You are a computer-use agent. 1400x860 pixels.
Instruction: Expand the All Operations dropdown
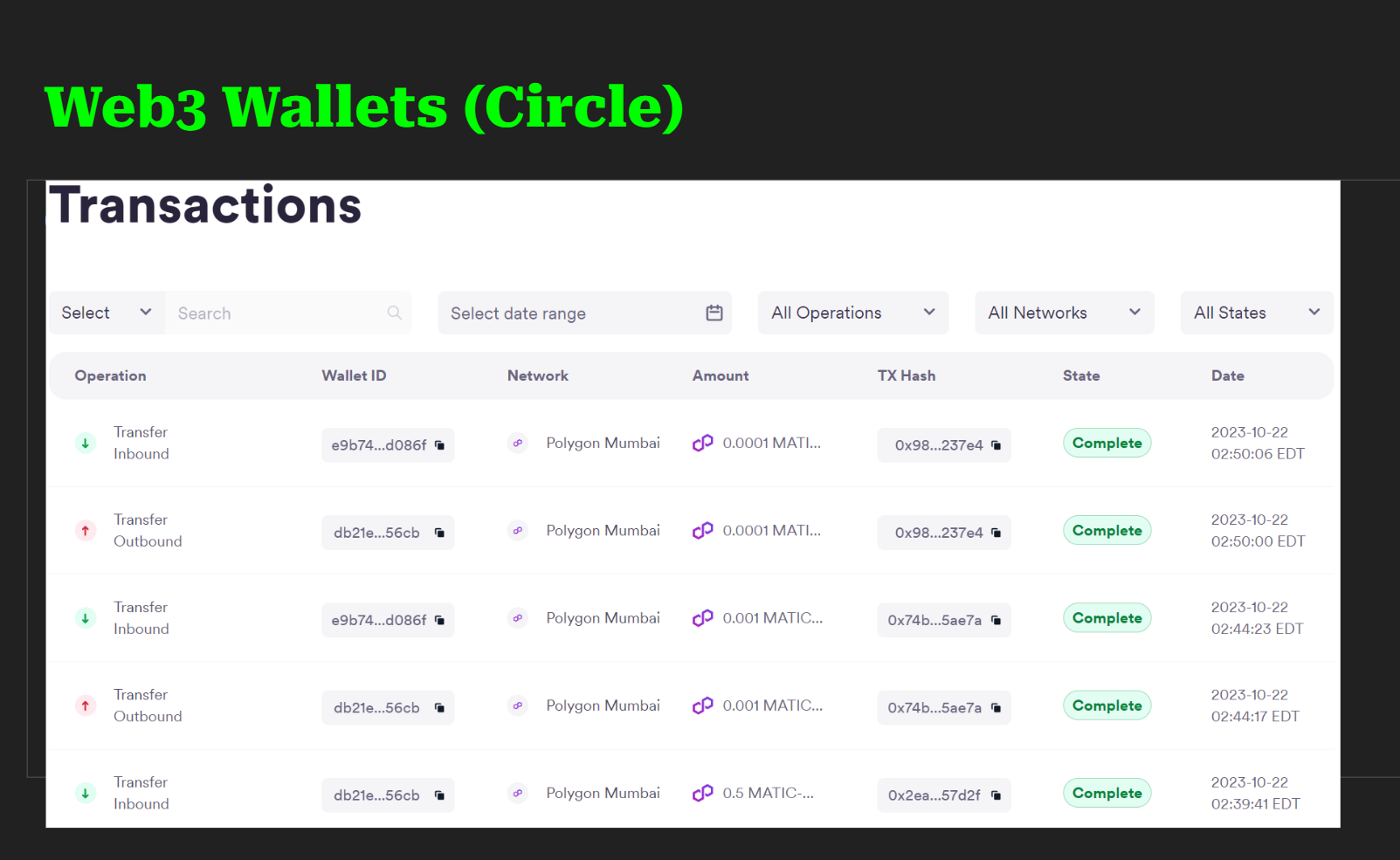(853, 313)
